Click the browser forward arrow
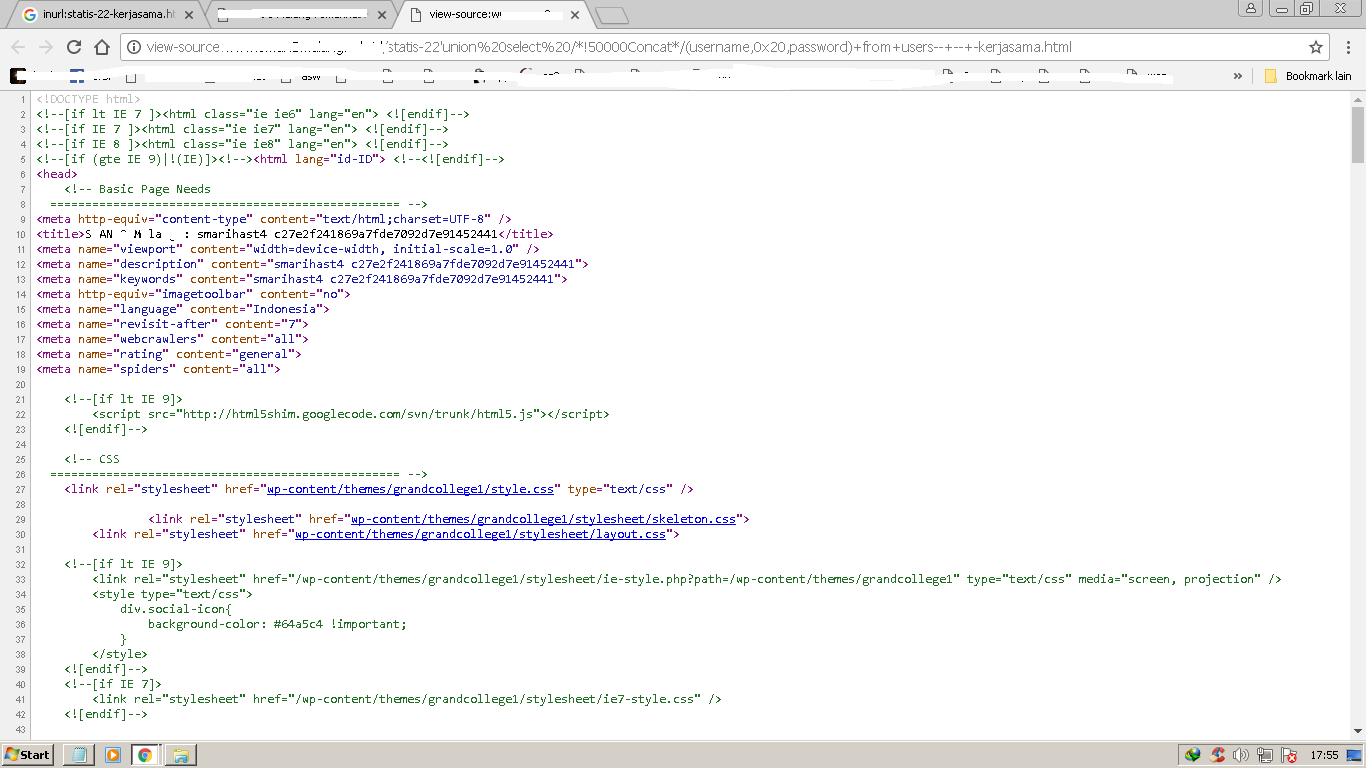The height and width of the screenshot is (768, 1366). (x=46, y=47)
